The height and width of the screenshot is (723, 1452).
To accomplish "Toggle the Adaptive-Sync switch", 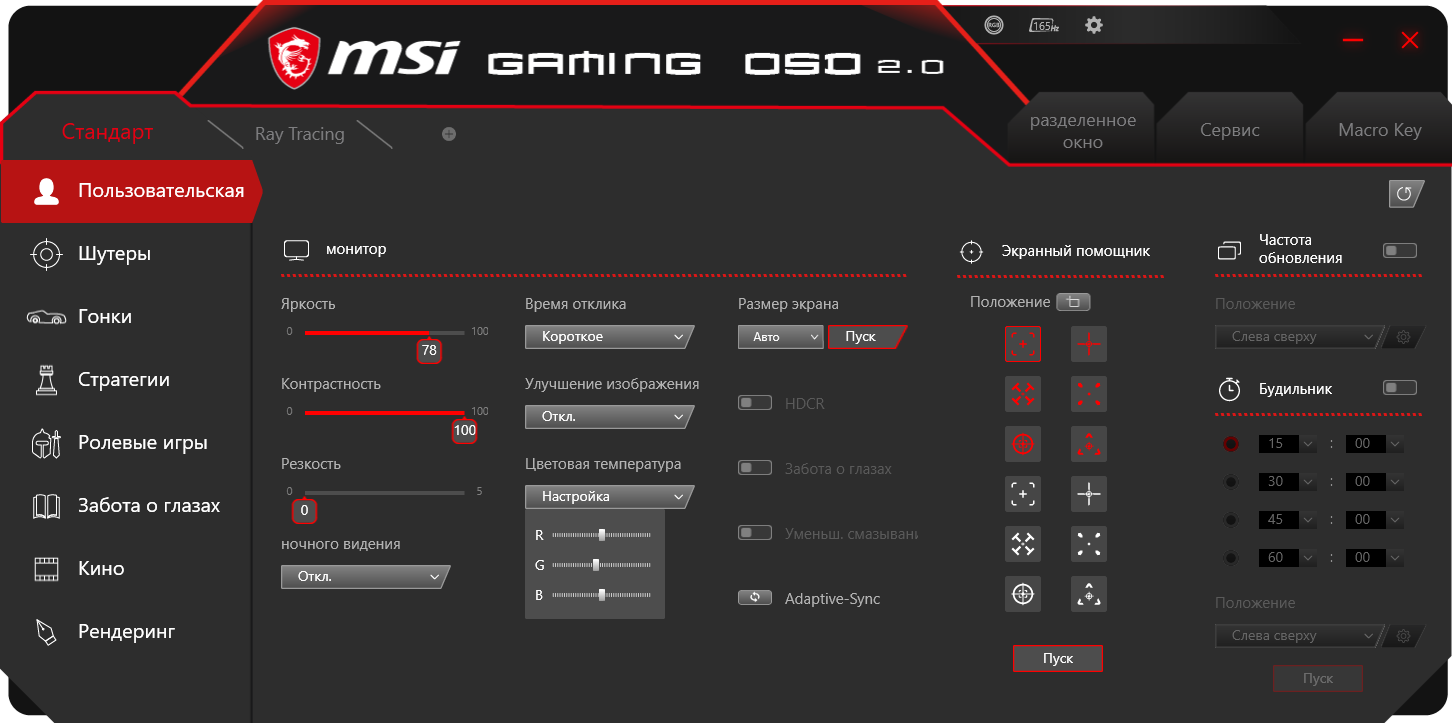I will (x=755, y=598).
